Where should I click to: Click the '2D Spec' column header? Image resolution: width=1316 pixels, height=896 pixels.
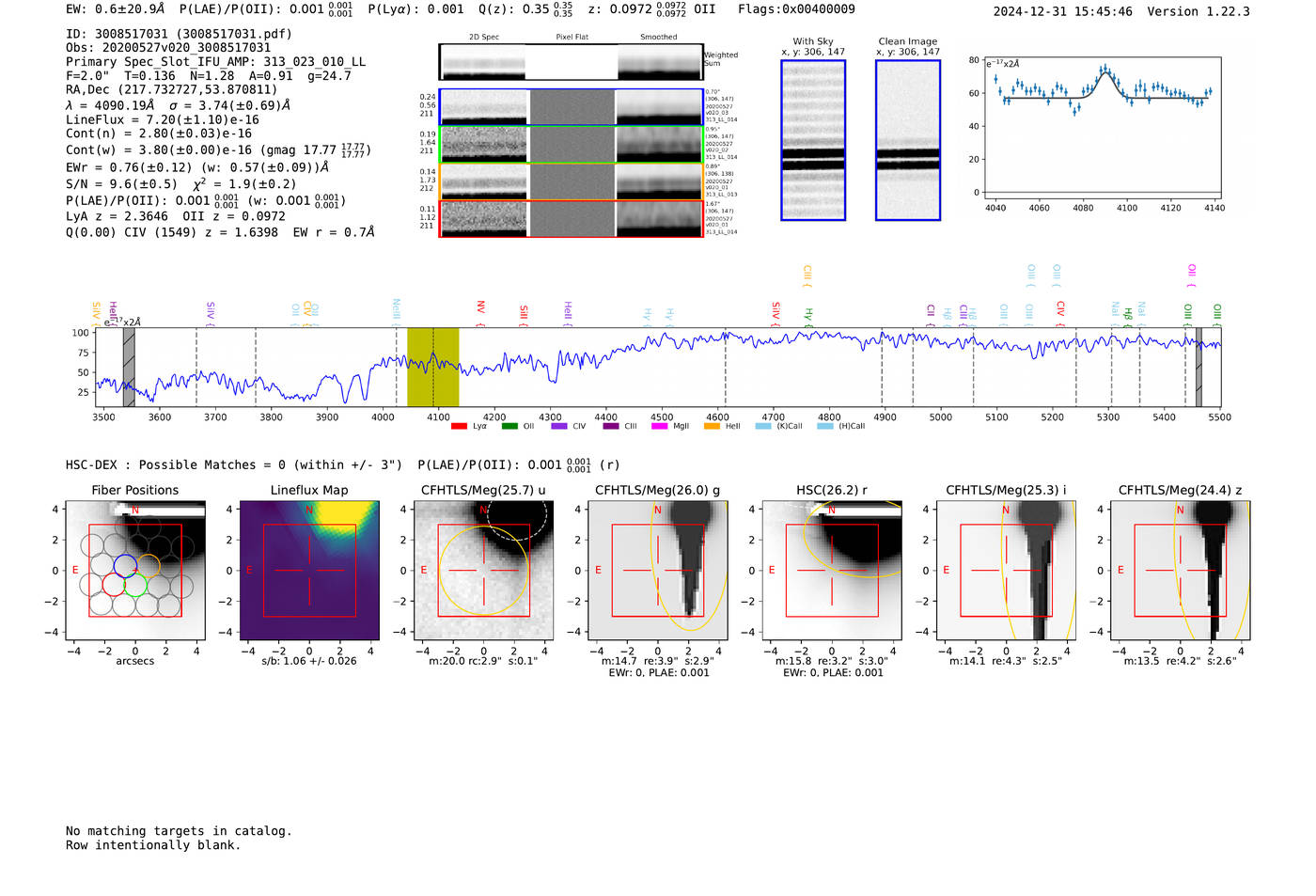pyautogui.click(x=484, y=38)
